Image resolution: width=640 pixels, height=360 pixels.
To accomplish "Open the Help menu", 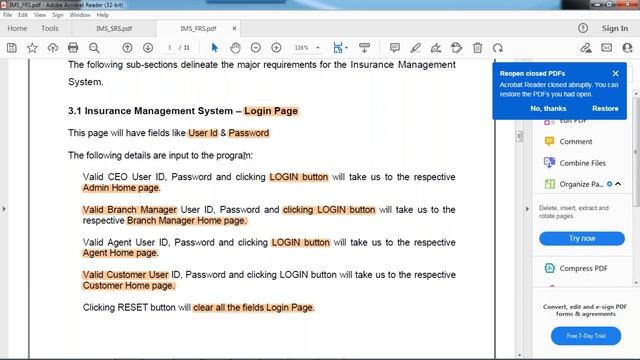I will pyautogui.click(x=102, y=15).
